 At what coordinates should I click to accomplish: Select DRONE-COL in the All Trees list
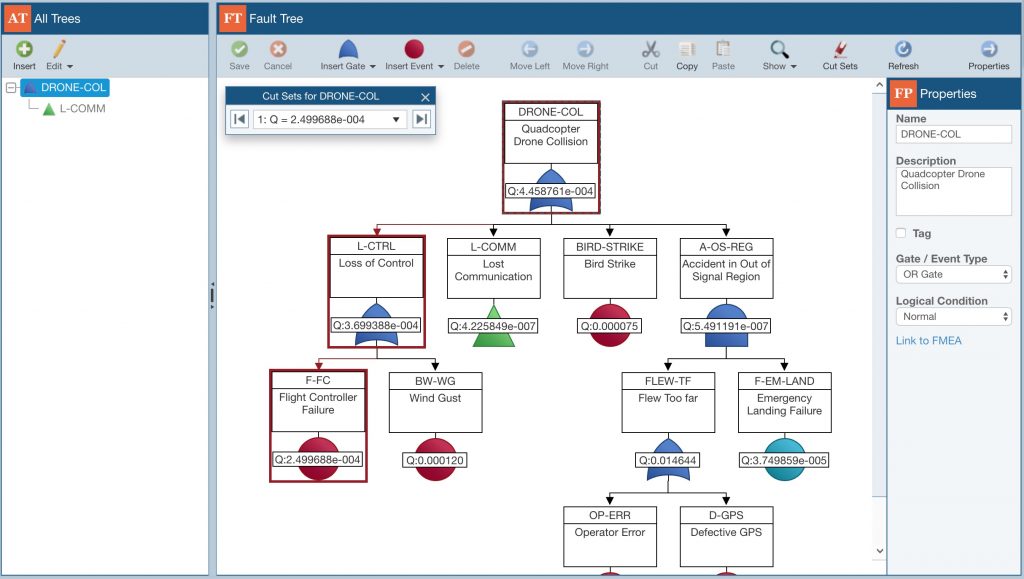point(65,87)
